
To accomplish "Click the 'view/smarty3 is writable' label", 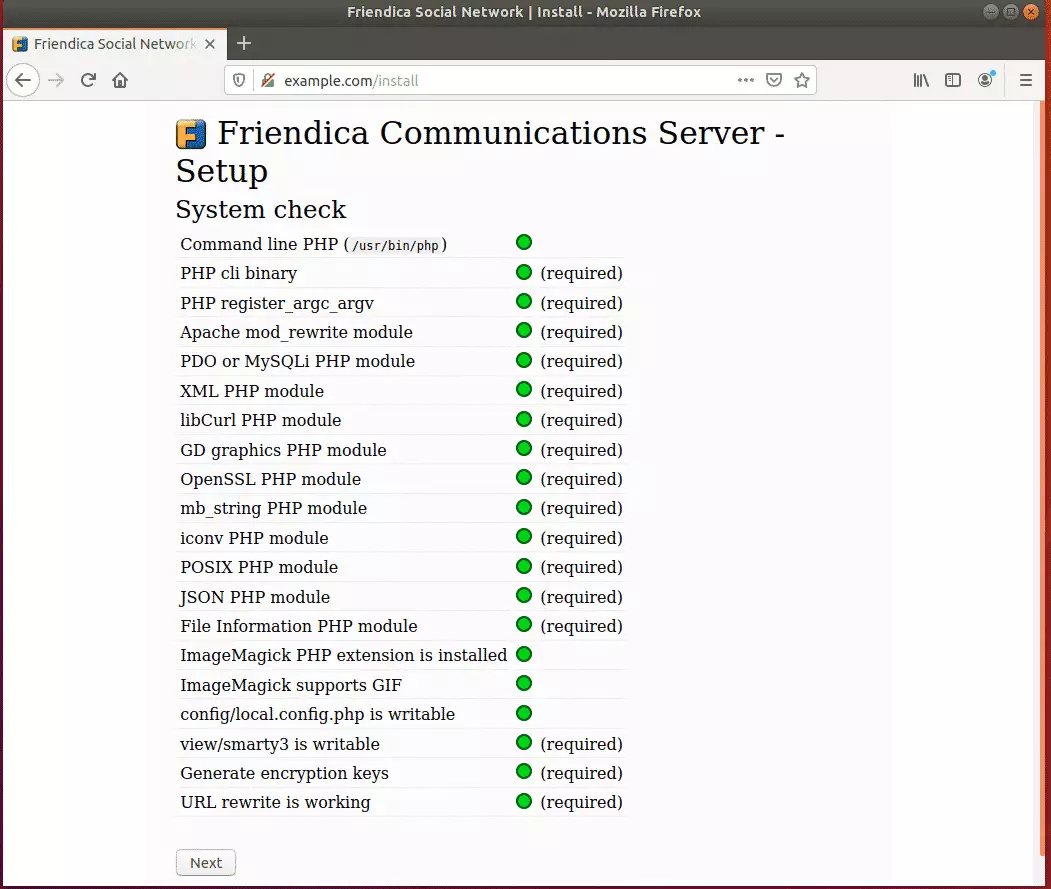I will [280, 744].
